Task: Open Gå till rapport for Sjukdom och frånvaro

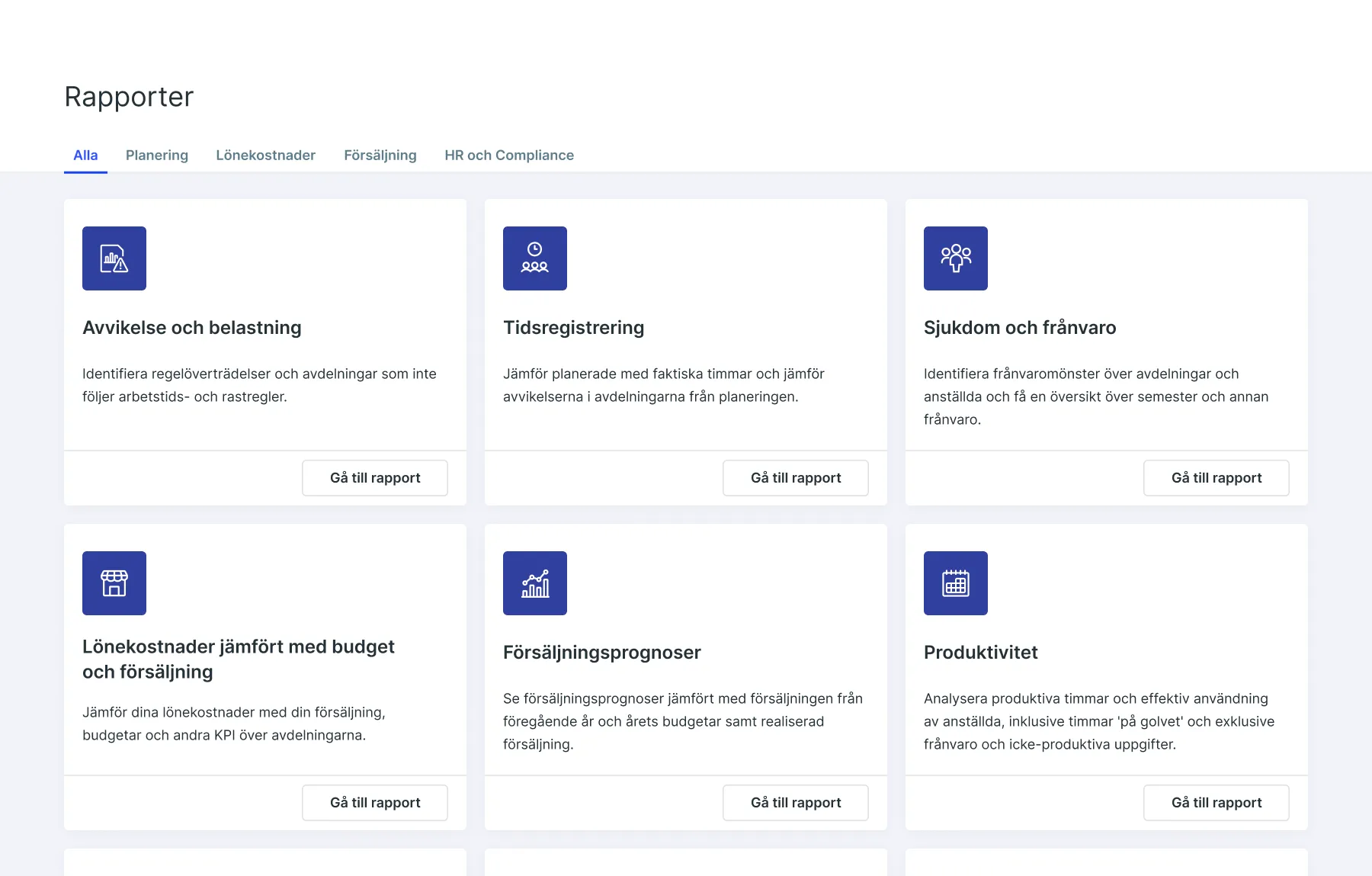Action: click(1217, 478)
